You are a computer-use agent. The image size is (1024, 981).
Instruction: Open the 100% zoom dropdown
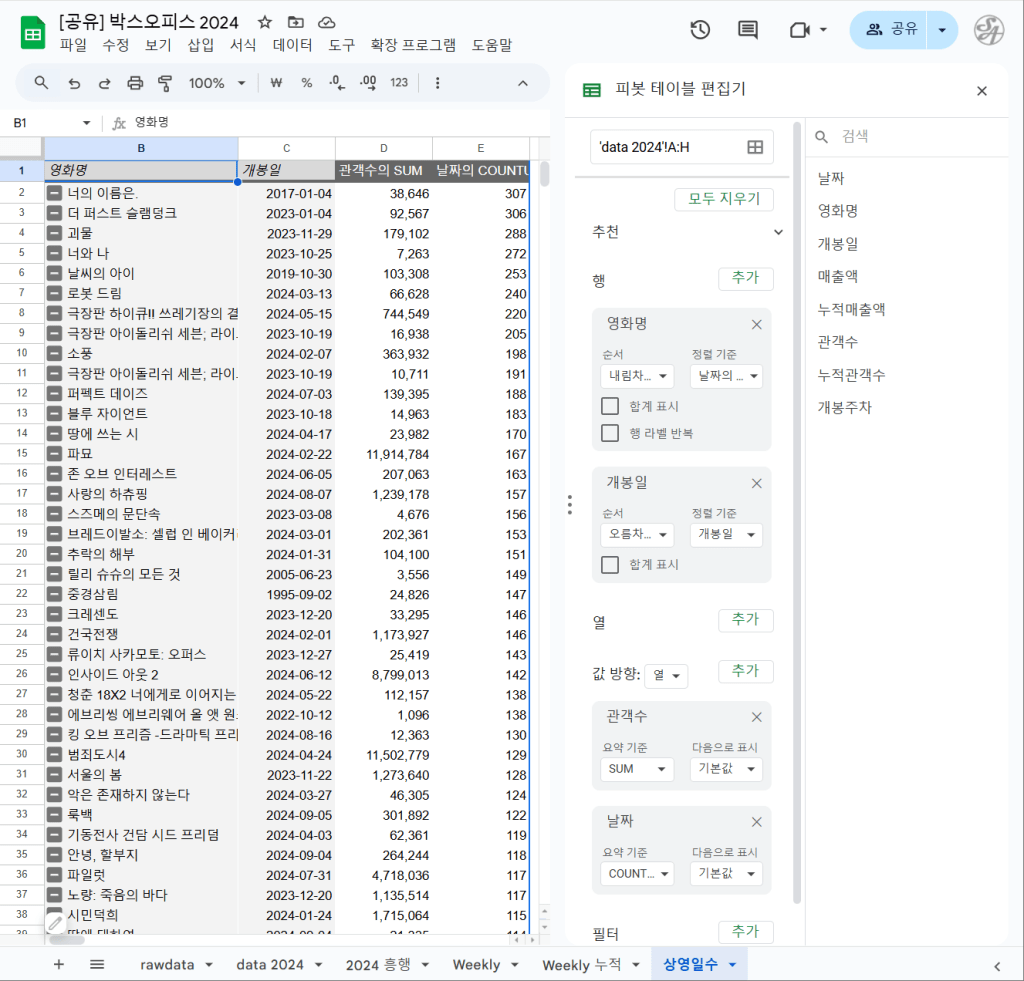(216, 83)
